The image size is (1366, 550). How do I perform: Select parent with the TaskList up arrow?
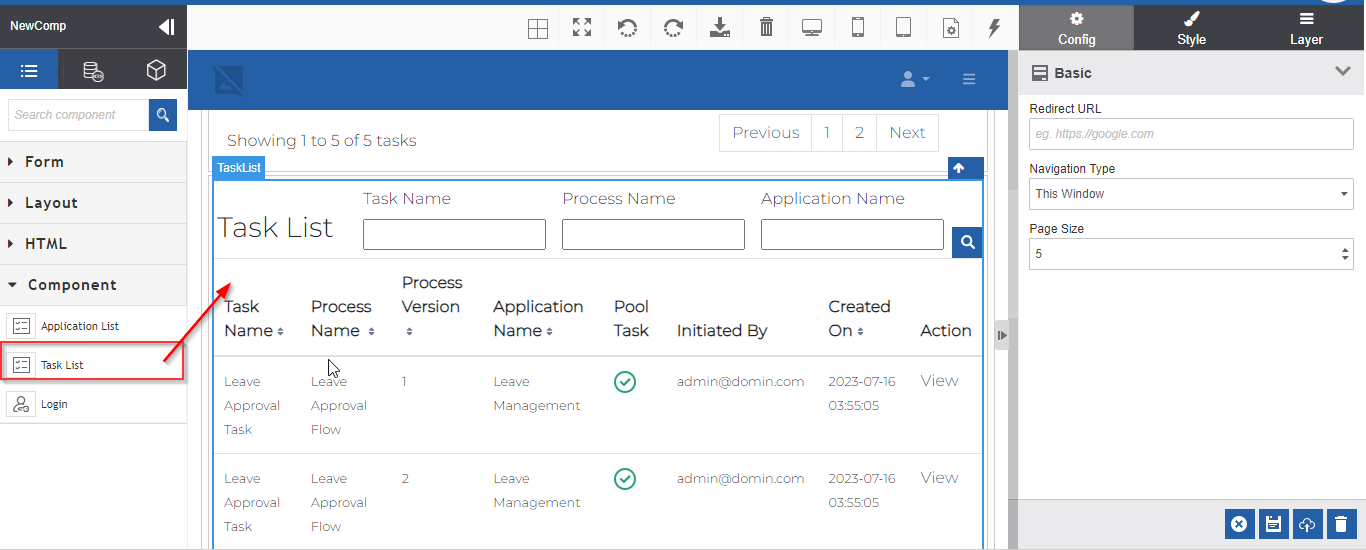(x=959, y=168)
